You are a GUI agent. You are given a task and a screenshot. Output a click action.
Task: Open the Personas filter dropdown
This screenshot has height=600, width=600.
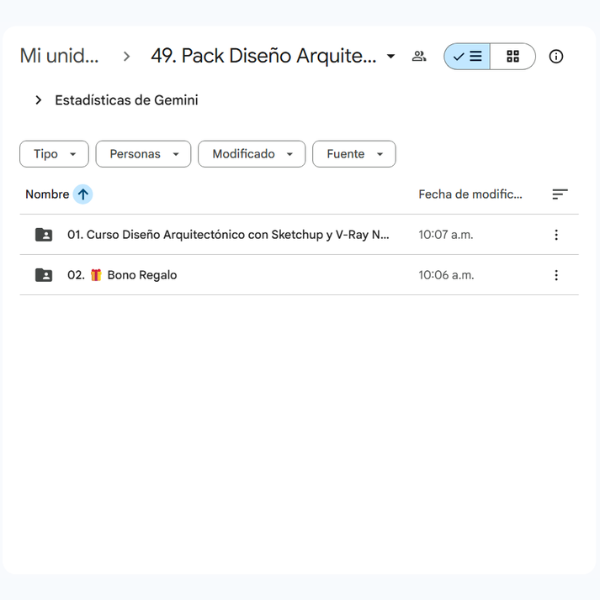point(143,154)
